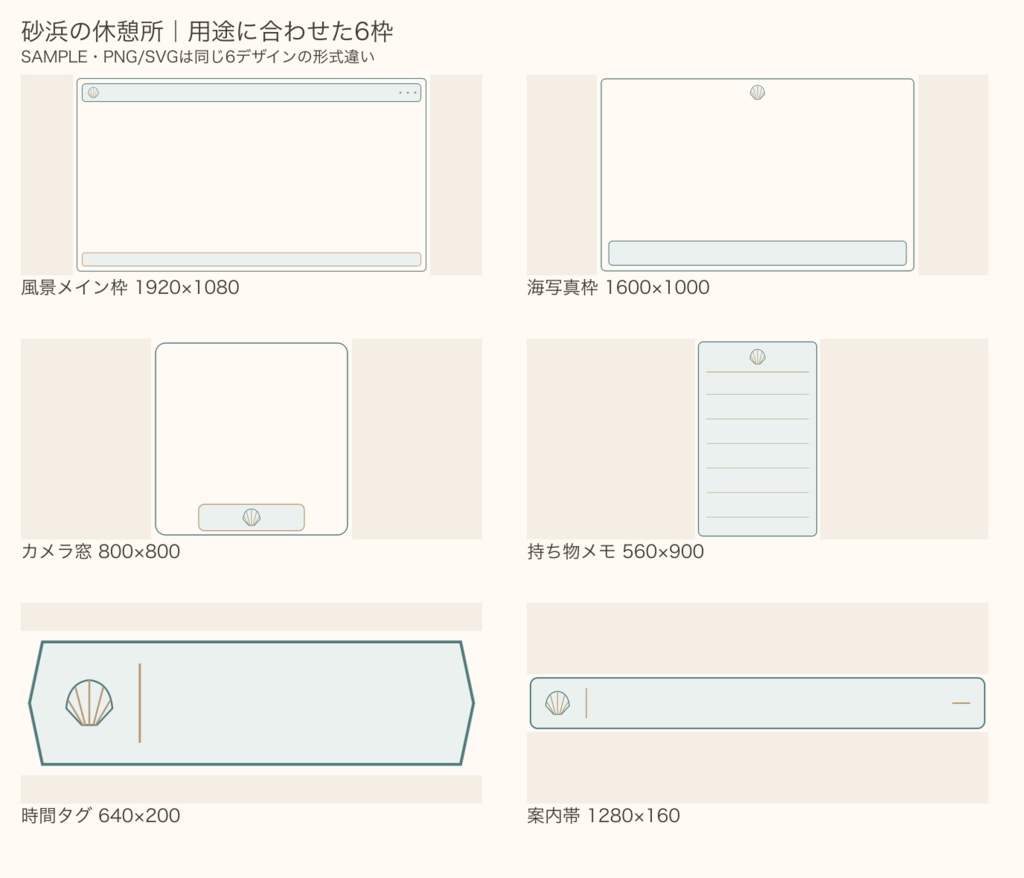Click the three-dots icon in 風景メイン枠 frame
1024x878 pixels.
408,93
